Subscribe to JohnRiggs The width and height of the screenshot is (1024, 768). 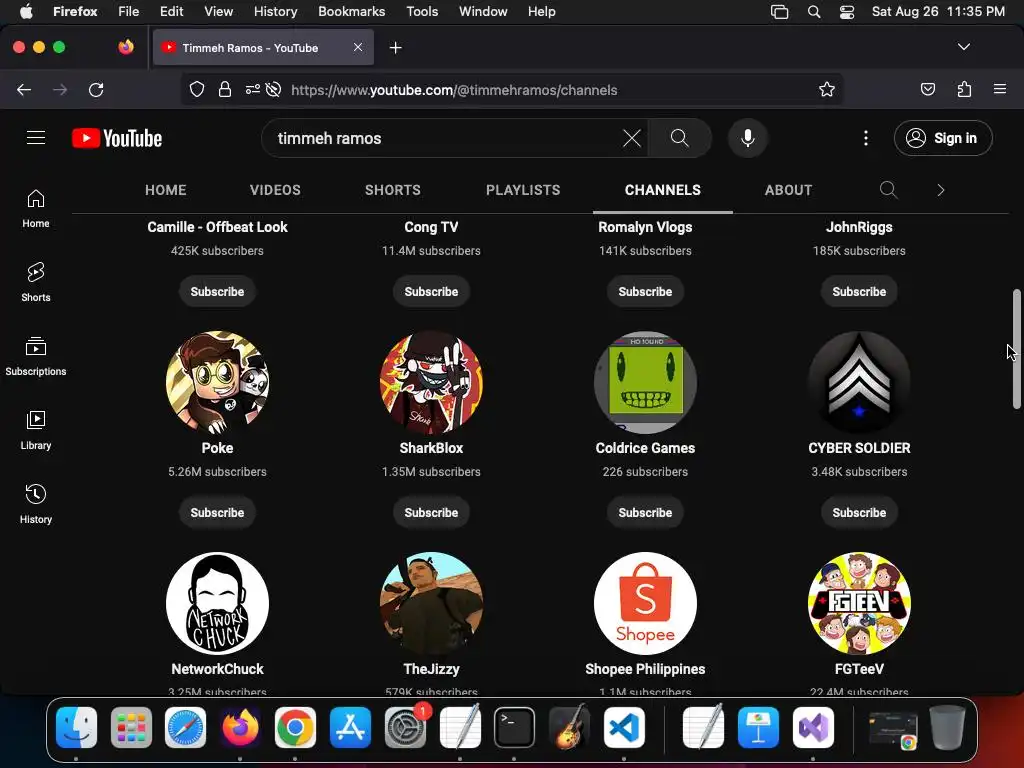[x=859, y=292]
